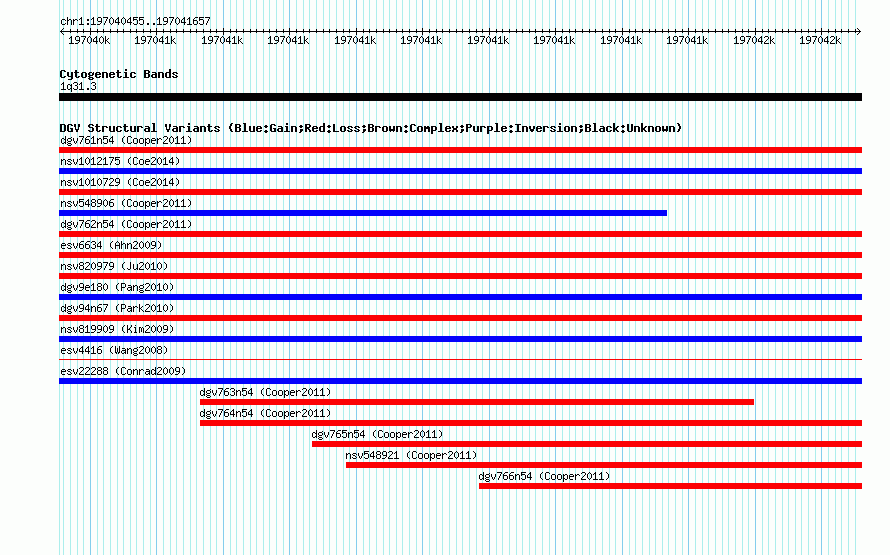890x555 pixels.
Task: Click the dgv766n54 (Cooper2011) label
Action: 544,476
